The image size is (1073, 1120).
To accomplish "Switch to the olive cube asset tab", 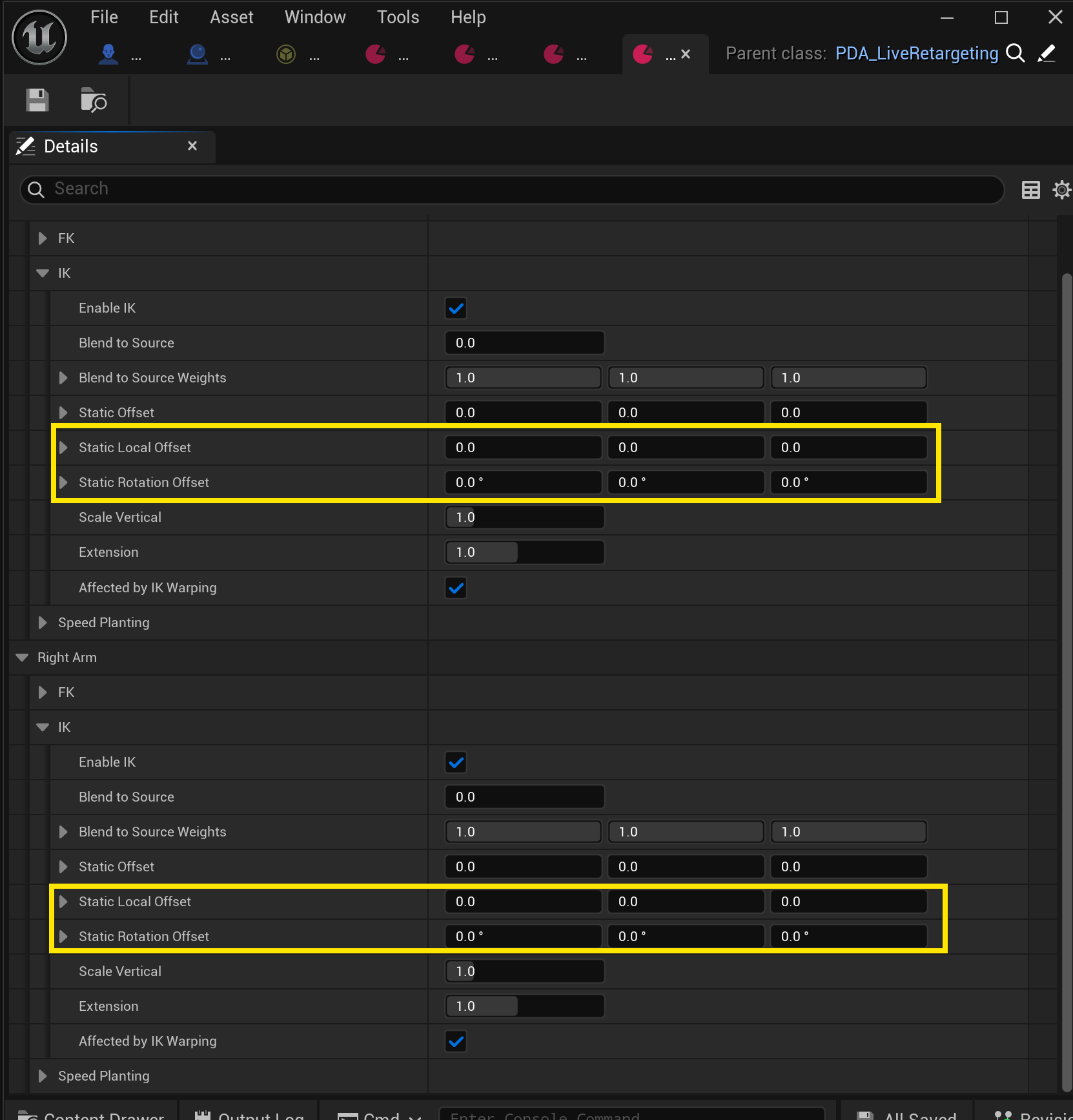I will 286,54.
